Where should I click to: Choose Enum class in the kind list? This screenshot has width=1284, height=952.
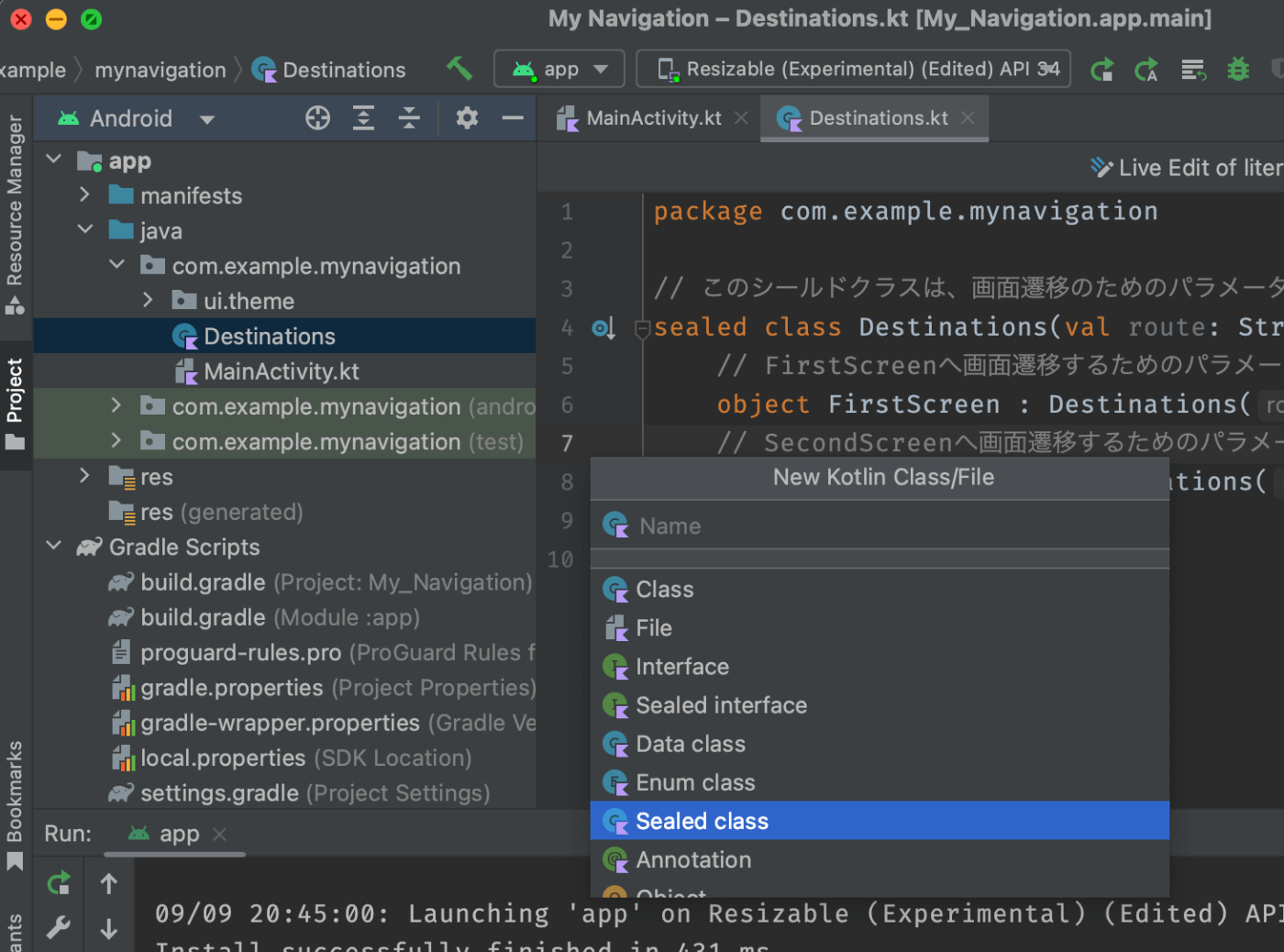[880, 782]
